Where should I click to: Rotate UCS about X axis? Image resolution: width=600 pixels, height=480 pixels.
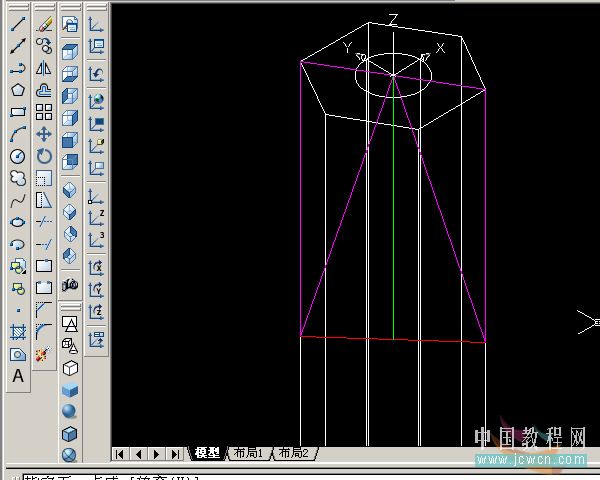click(96, 268)
